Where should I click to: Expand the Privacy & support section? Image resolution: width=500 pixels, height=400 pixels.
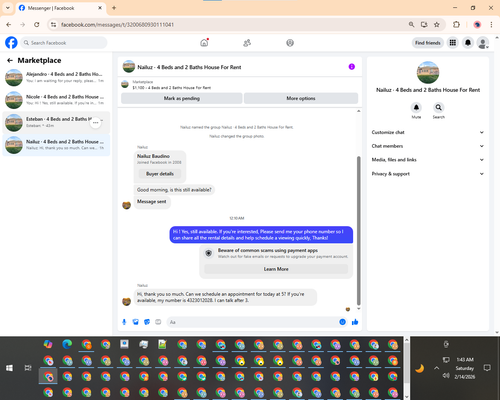(428, 174)
